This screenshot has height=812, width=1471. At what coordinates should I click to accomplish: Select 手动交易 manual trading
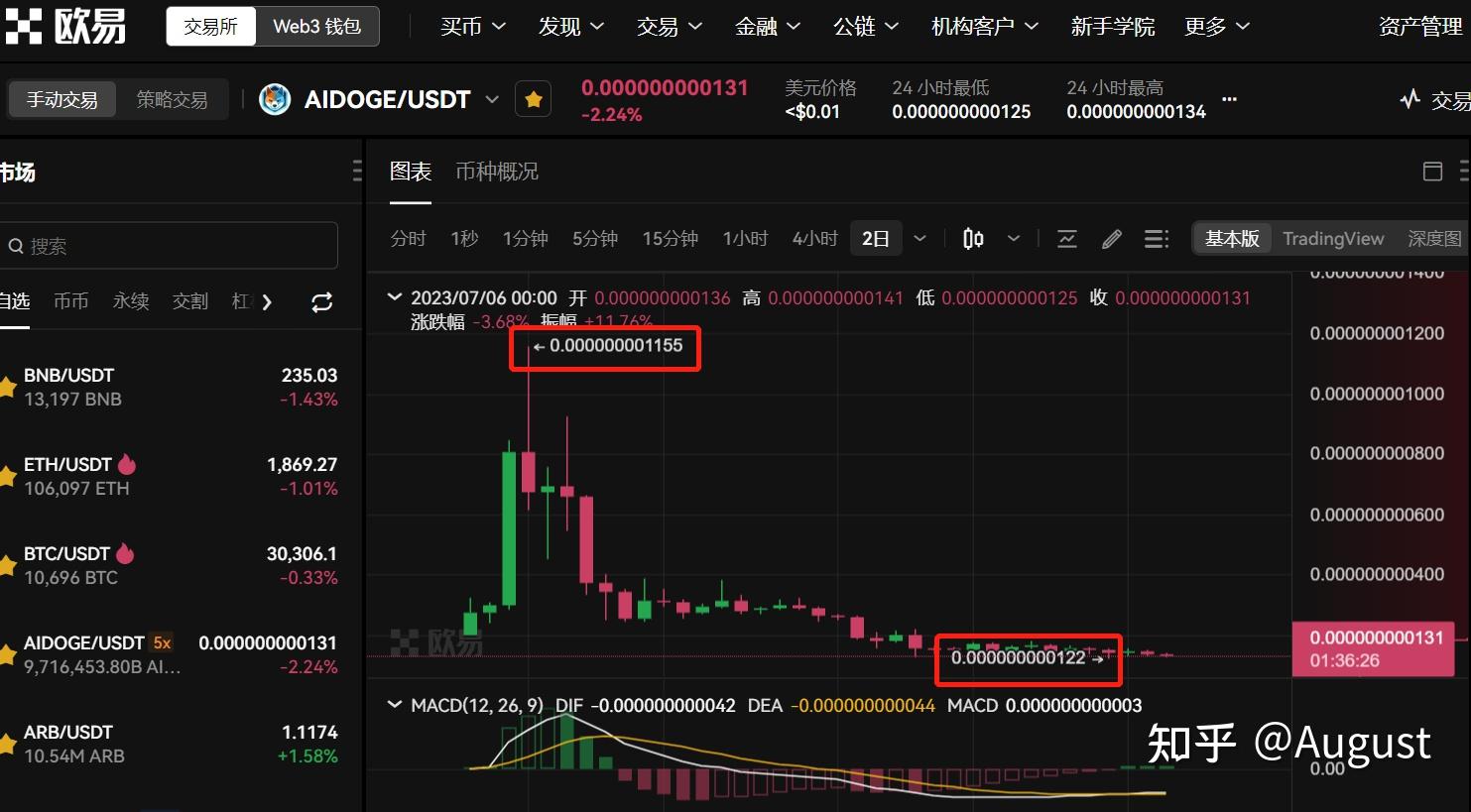[61, 99]
